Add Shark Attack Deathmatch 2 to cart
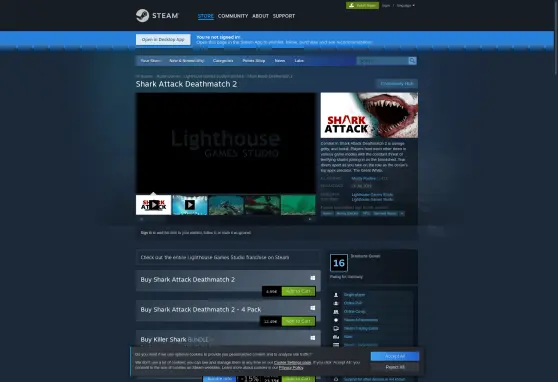This screenshot has width=558, height=382. coord(298,291)
